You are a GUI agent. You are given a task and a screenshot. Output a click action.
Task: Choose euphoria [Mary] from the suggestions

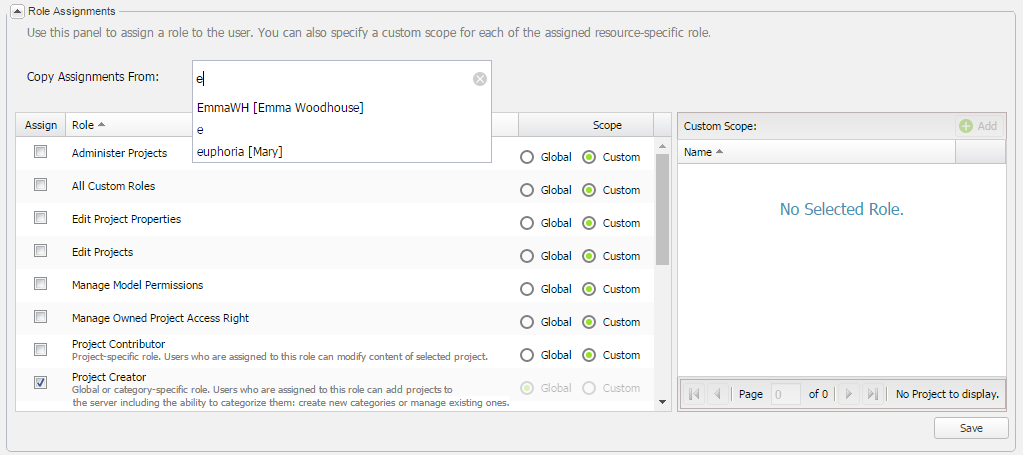pyautogui.click(x=240, y=151)
